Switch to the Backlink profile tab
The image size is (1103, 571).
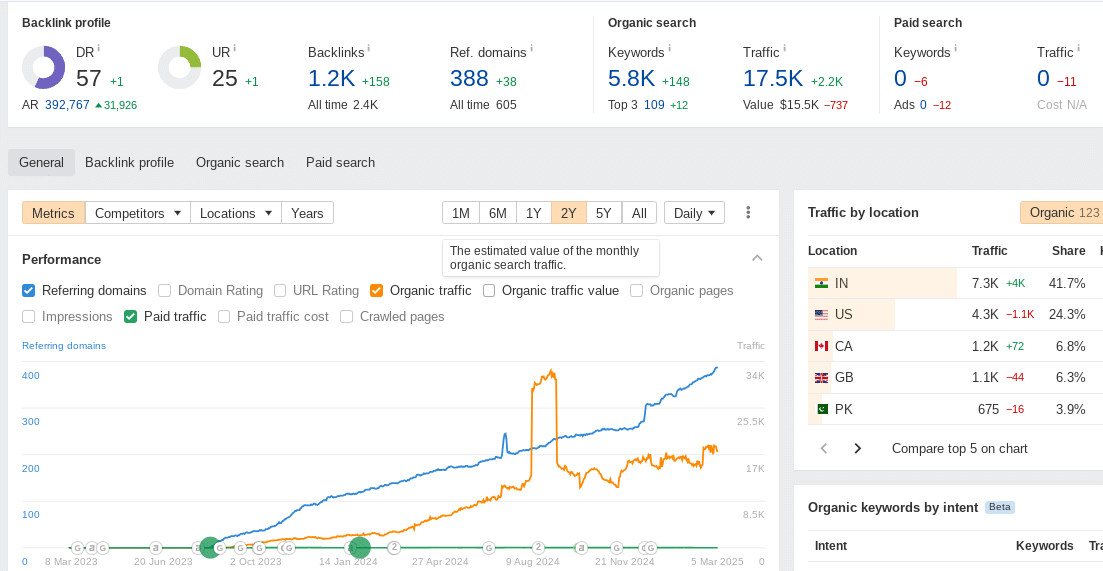pos(129,162)
